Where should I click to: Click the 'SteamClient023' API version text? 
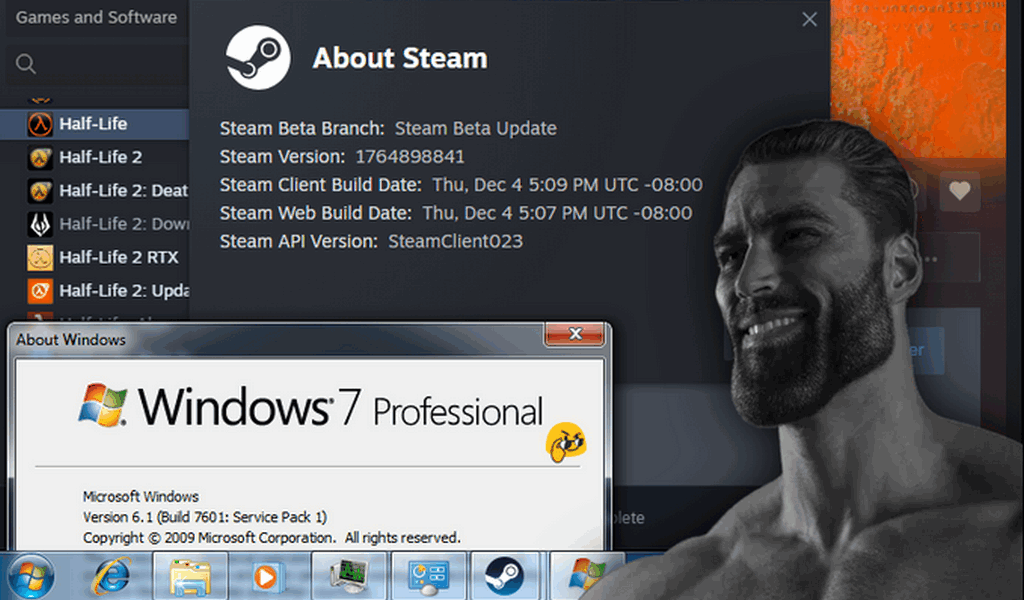tap(455, 242)
